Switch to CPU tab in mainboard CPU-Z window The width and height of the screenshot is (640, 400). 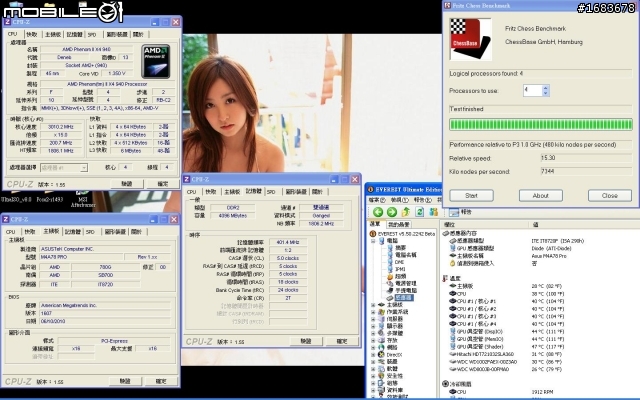pyautogui.click(x=11, y=232)
